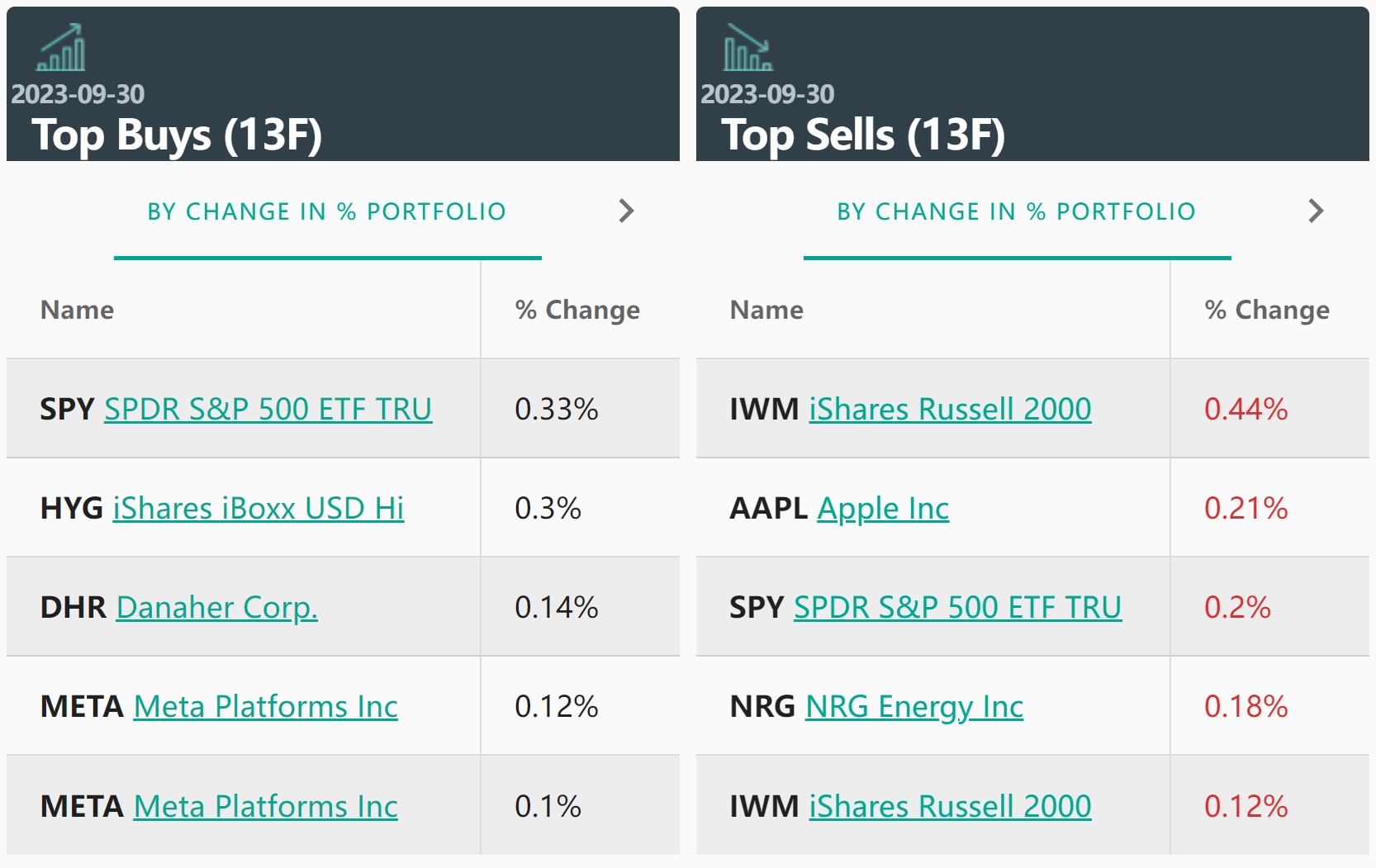This screenshot has width=1376, height=868.
Task: Open SPDR S&P 500 ETF link in Top Sells
Action: pos(957,608)
